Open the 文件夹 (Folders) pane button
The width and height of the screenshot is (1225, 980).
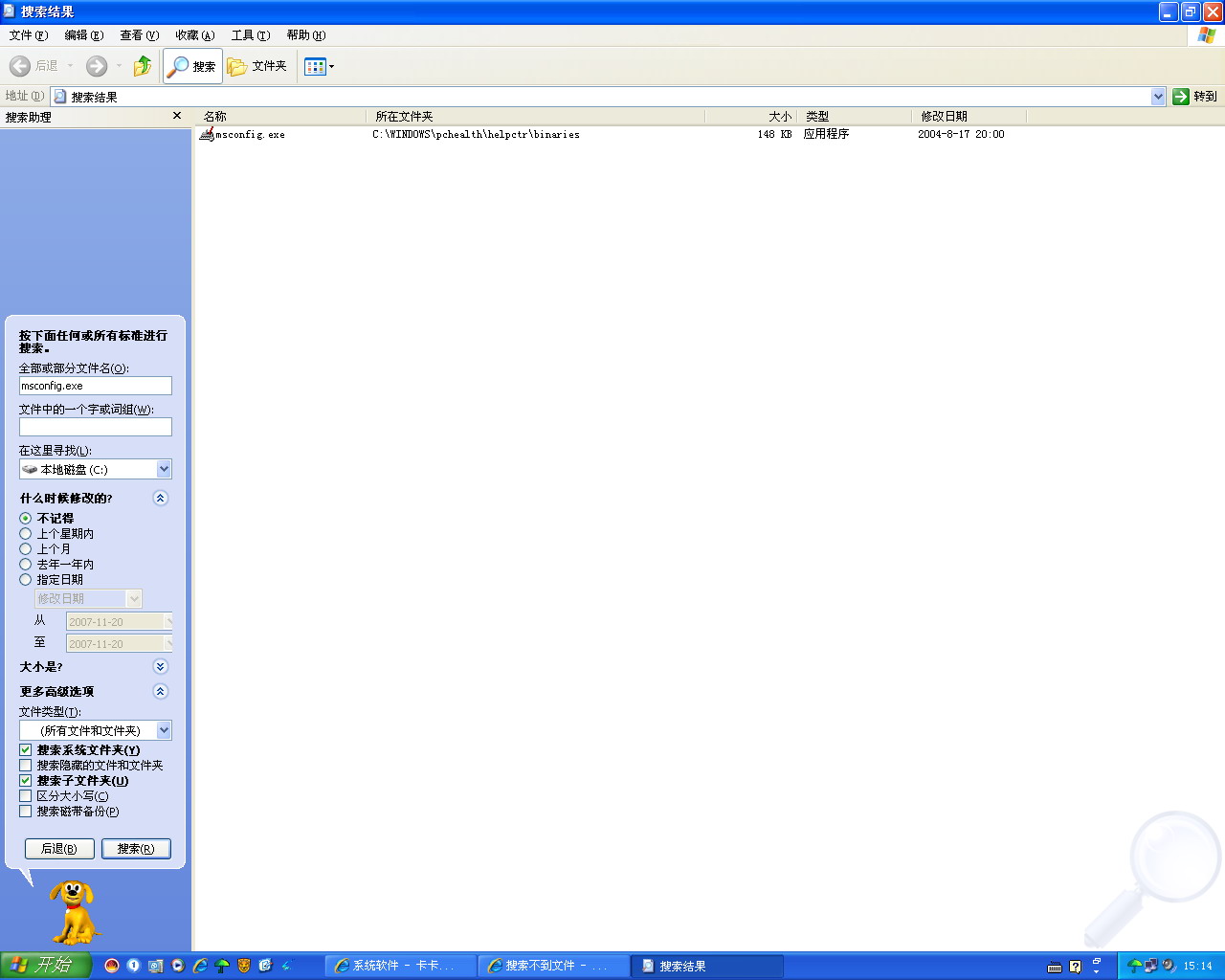(x=257, y=66)
